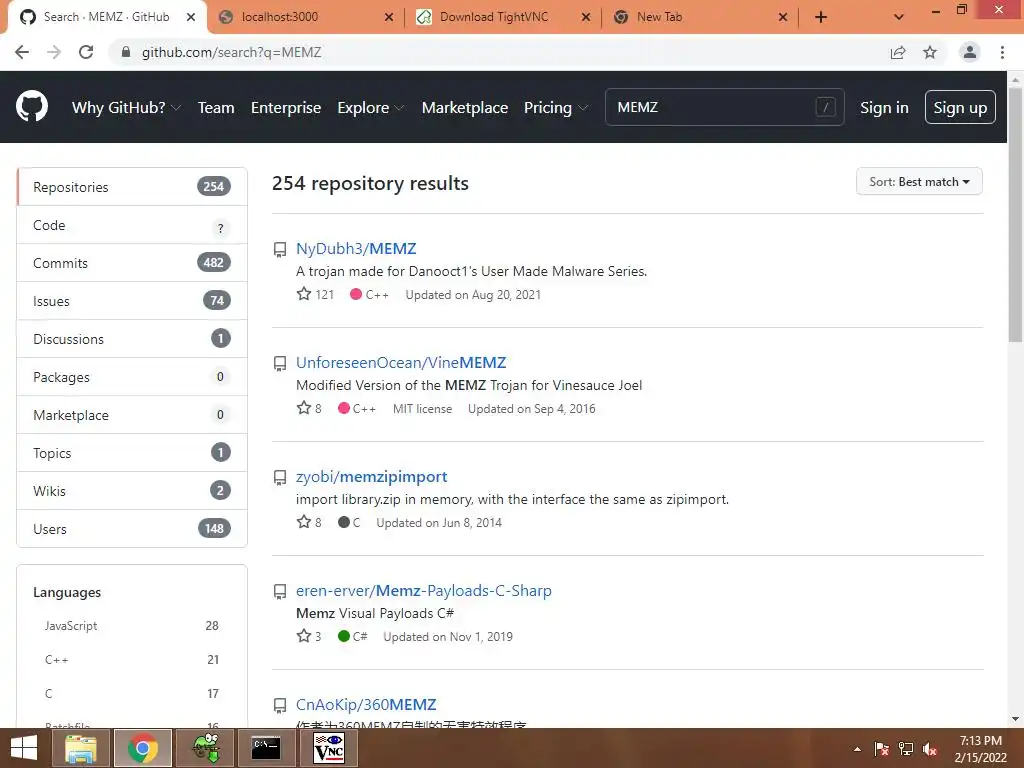Click the star icon of UnforeseenOcean/VineMEMZ
Image resolution: width=1024 pixels, height=768 pixels.
pyautogui.click(x=304, y=408)
